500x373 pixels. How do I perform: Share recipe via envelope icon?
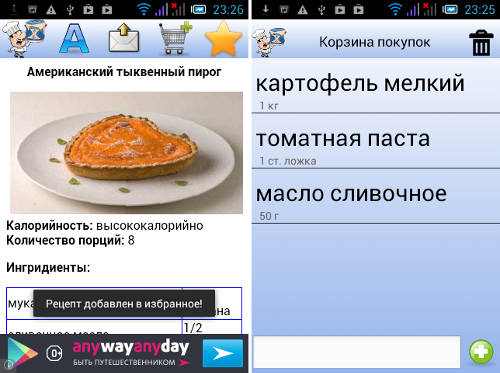[x=124, y=38]
